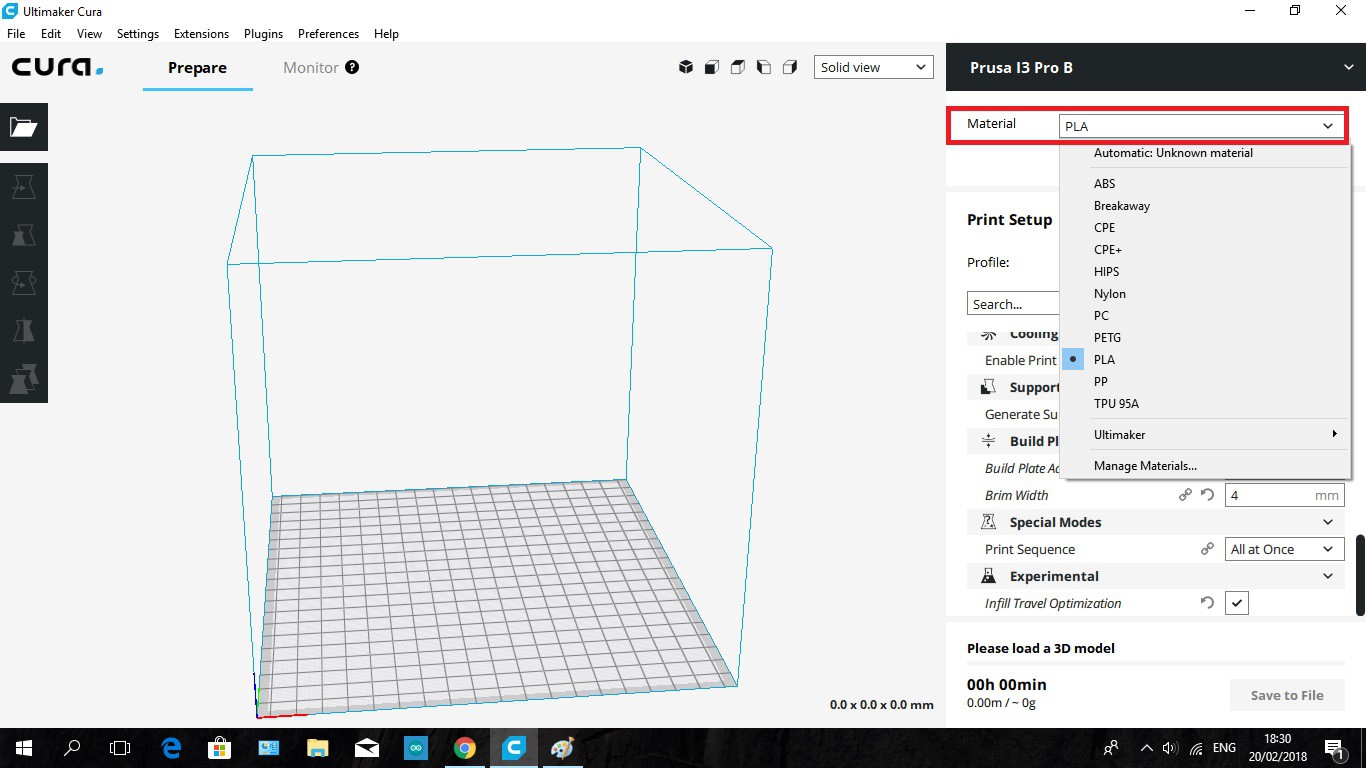Click the Cooling category fan icon
The image size is (1366, 768).
click(988, 335)
